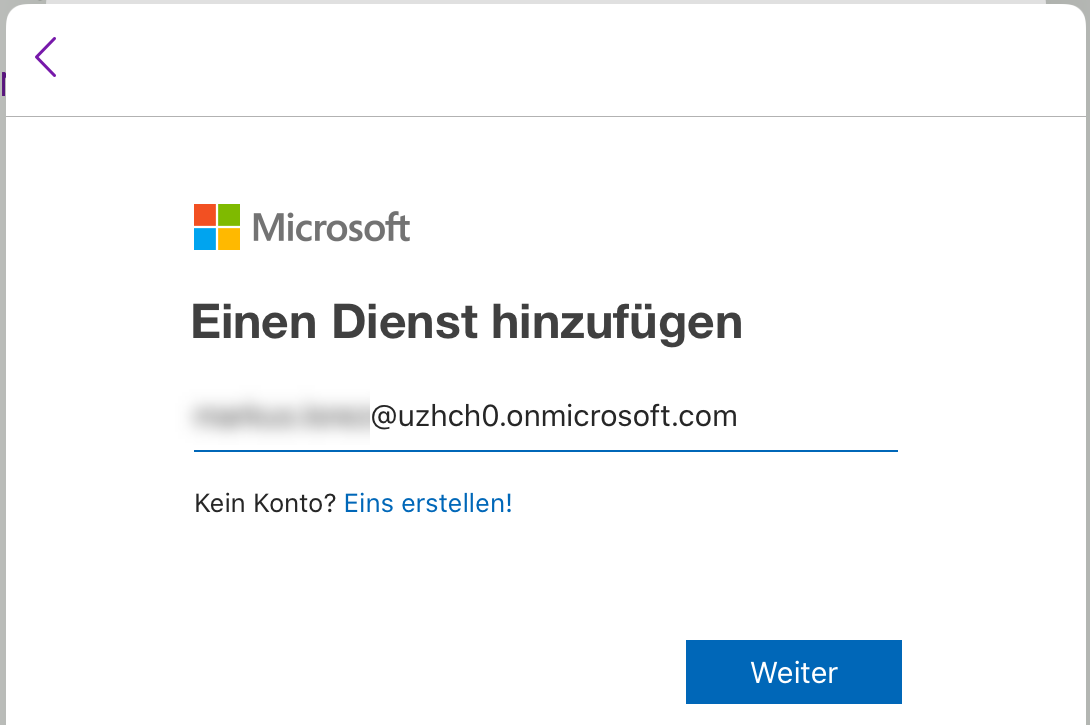Screen dimensions: 1090x725
Task: Click the Microsoft four-square logo
Action: pos(217,227)
